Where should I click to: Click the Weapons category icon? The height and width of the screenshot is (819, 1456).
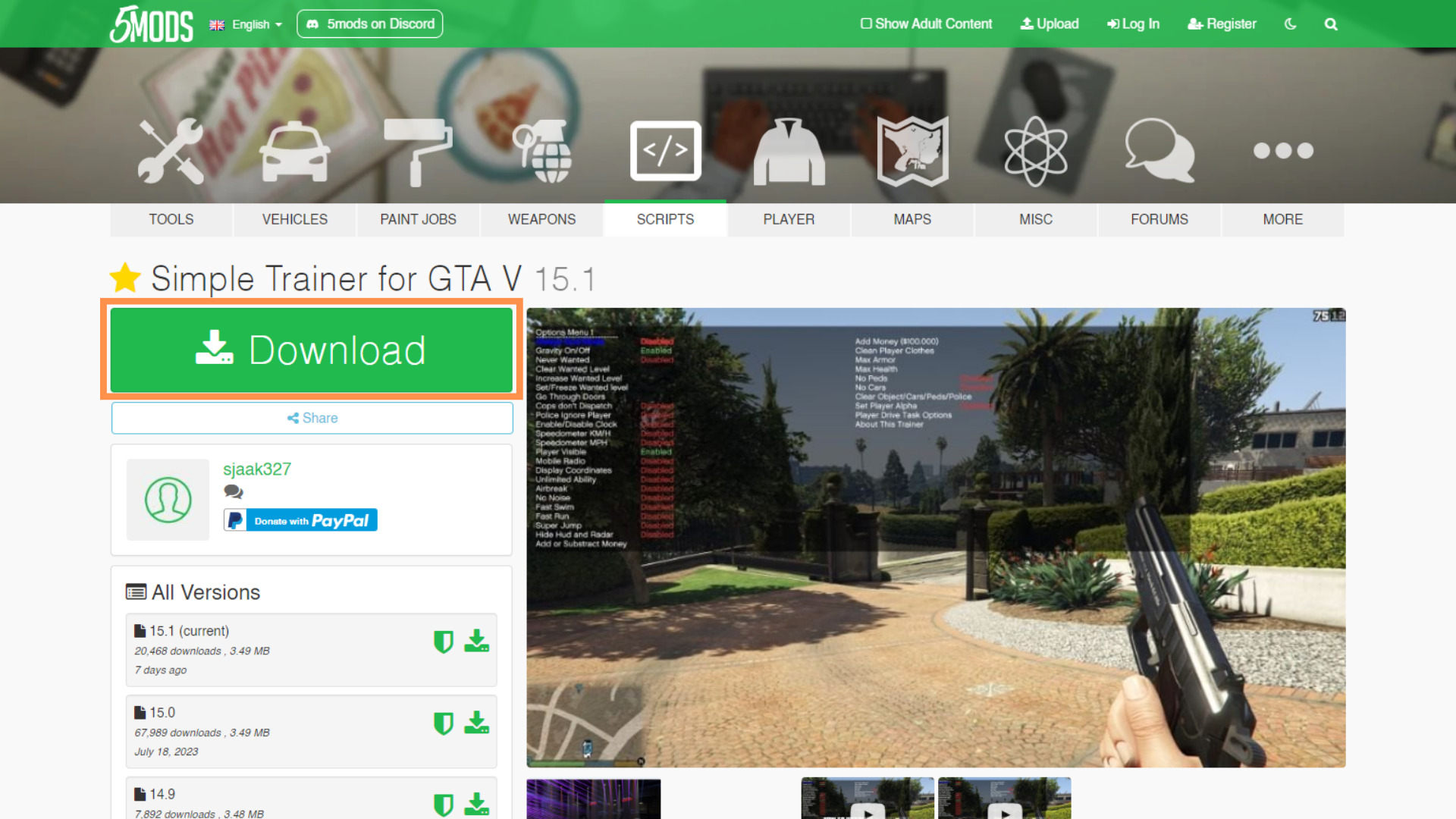click(x=541, y=149)
